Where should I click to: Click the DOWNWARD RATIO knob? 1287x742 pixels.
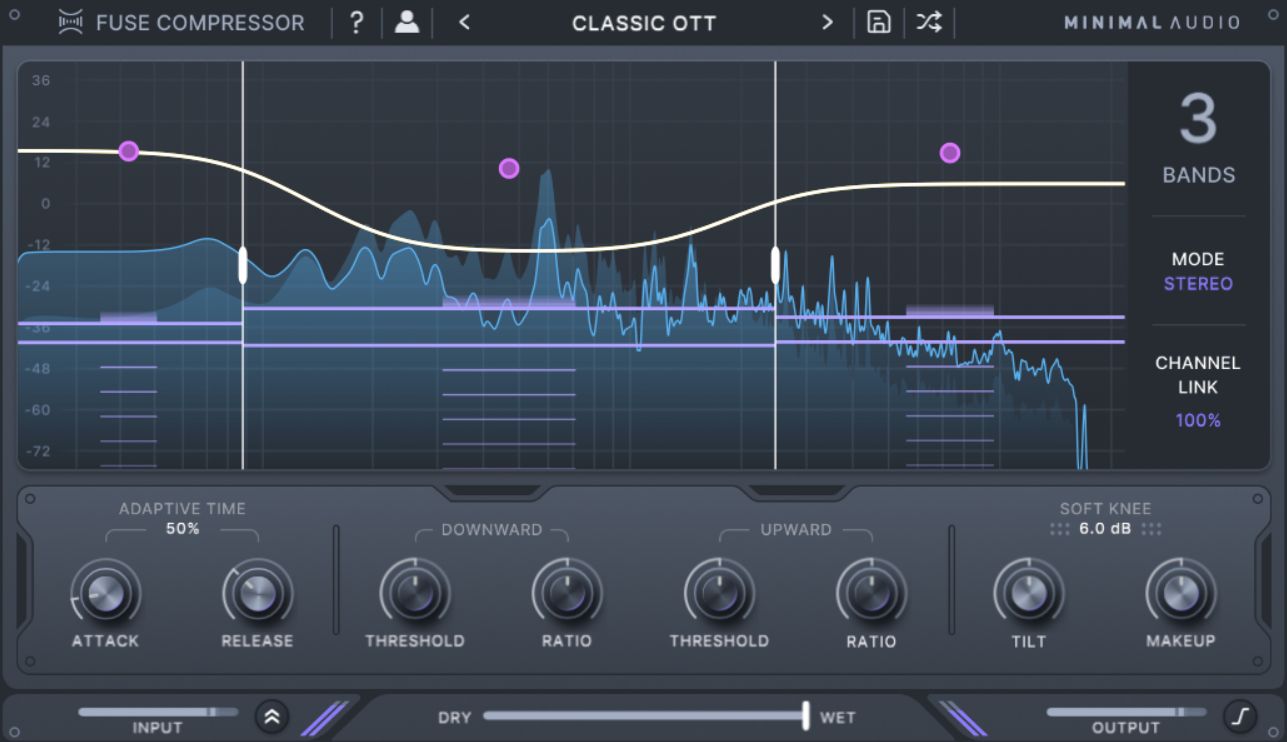(566, 594)
